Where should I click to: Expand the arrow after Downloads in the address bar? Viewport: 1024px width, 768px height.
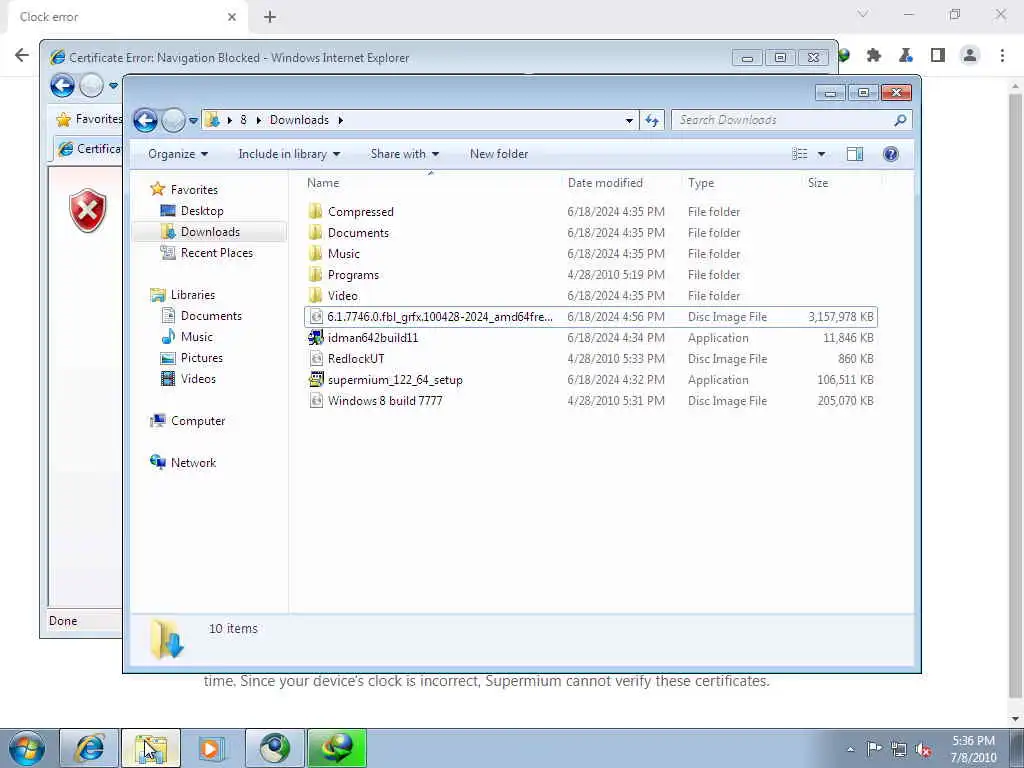(340, 120)
